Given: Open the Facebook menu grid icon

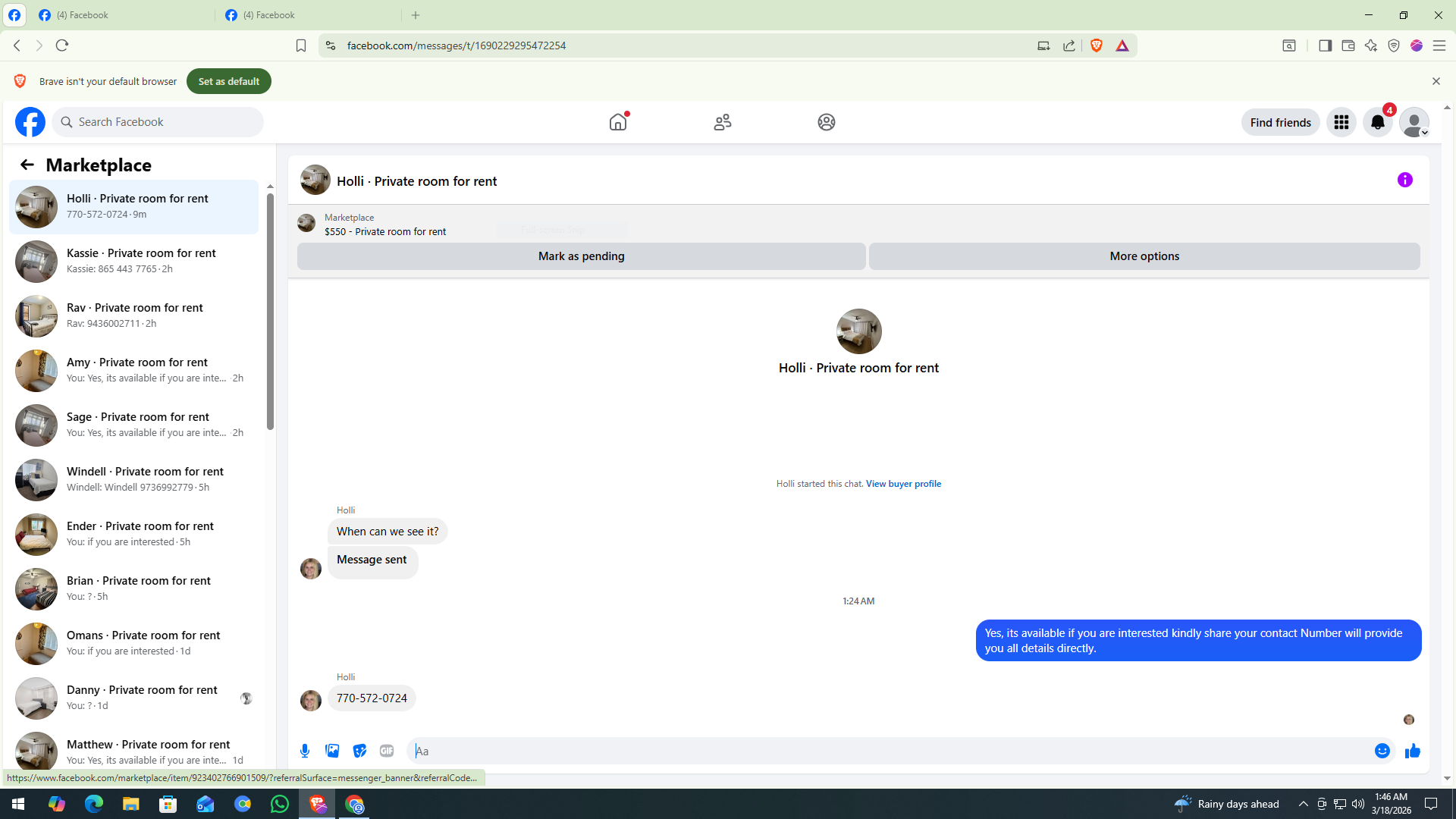Looking at the screenshot, I should click(1341, 122).
